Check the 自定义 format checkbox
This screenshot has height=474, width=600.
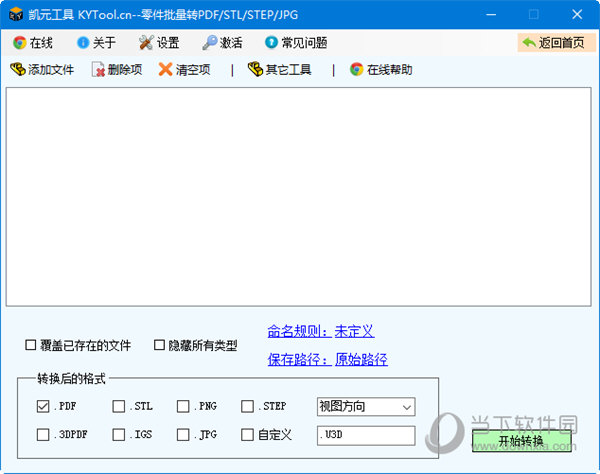[x=247, y=435]
